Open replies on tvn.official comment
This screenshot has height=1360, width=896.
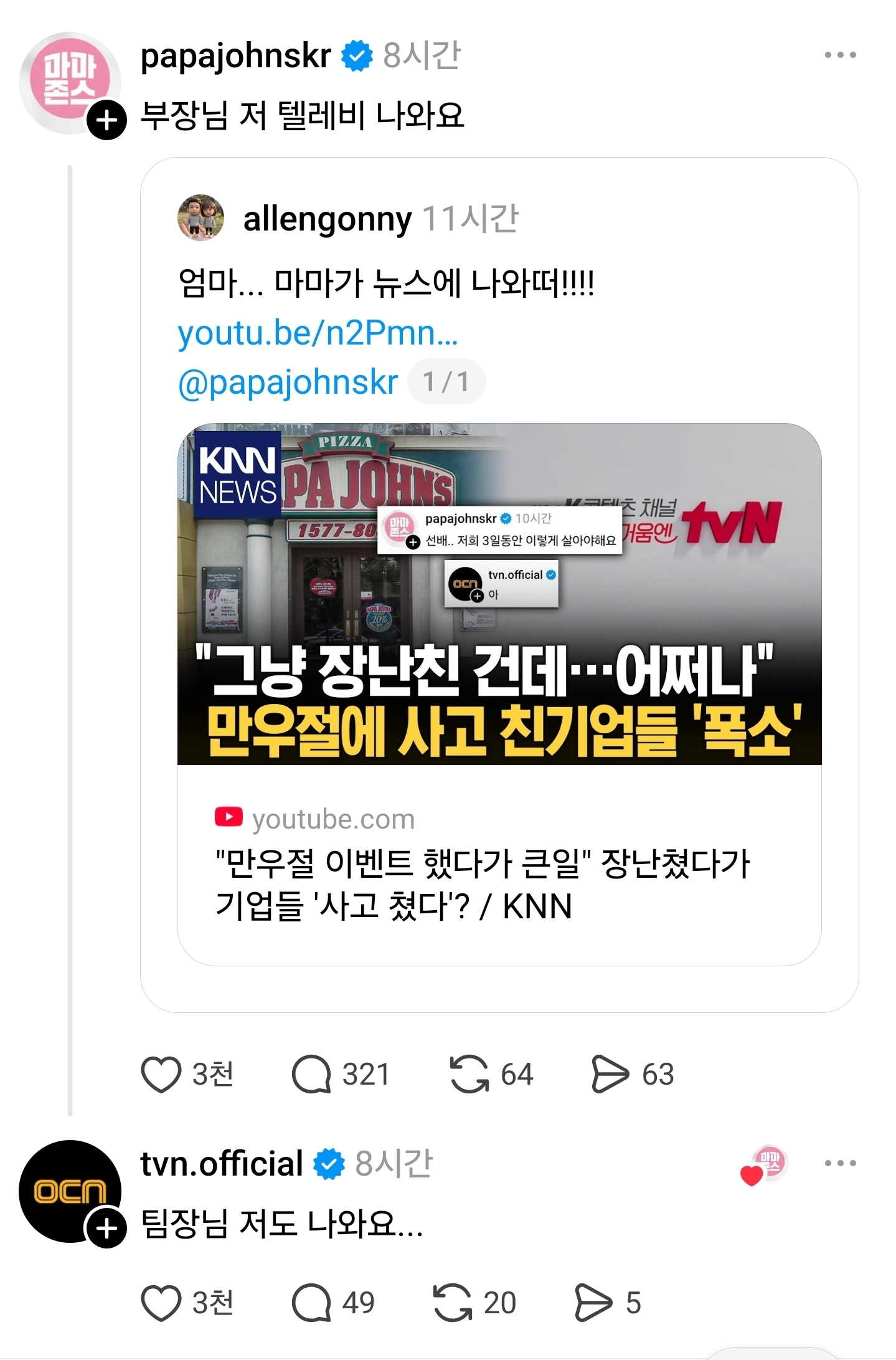(311, 1303)
